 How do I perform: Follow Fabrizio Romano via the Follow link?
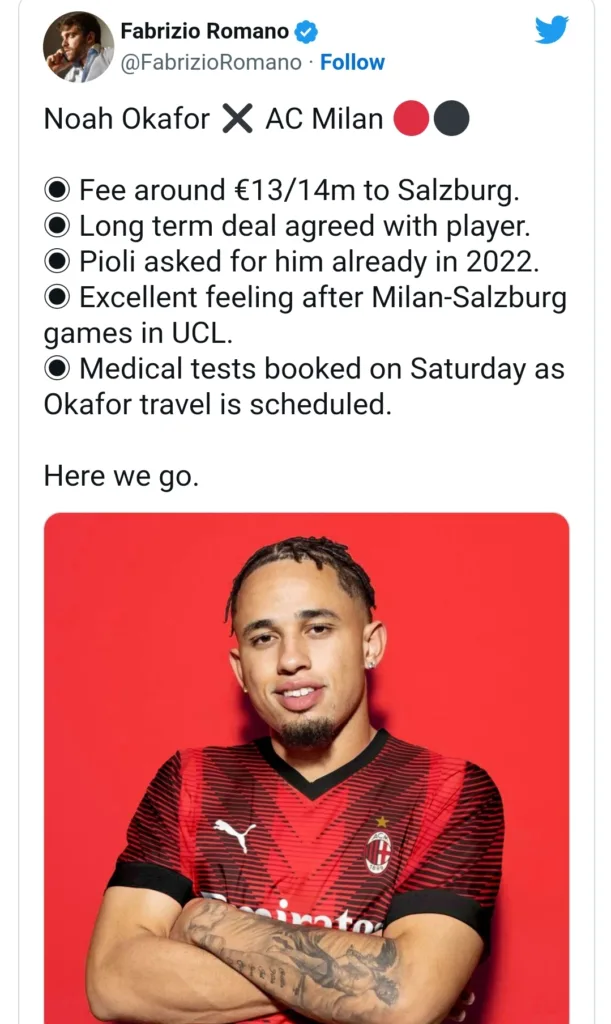[352, 62]
